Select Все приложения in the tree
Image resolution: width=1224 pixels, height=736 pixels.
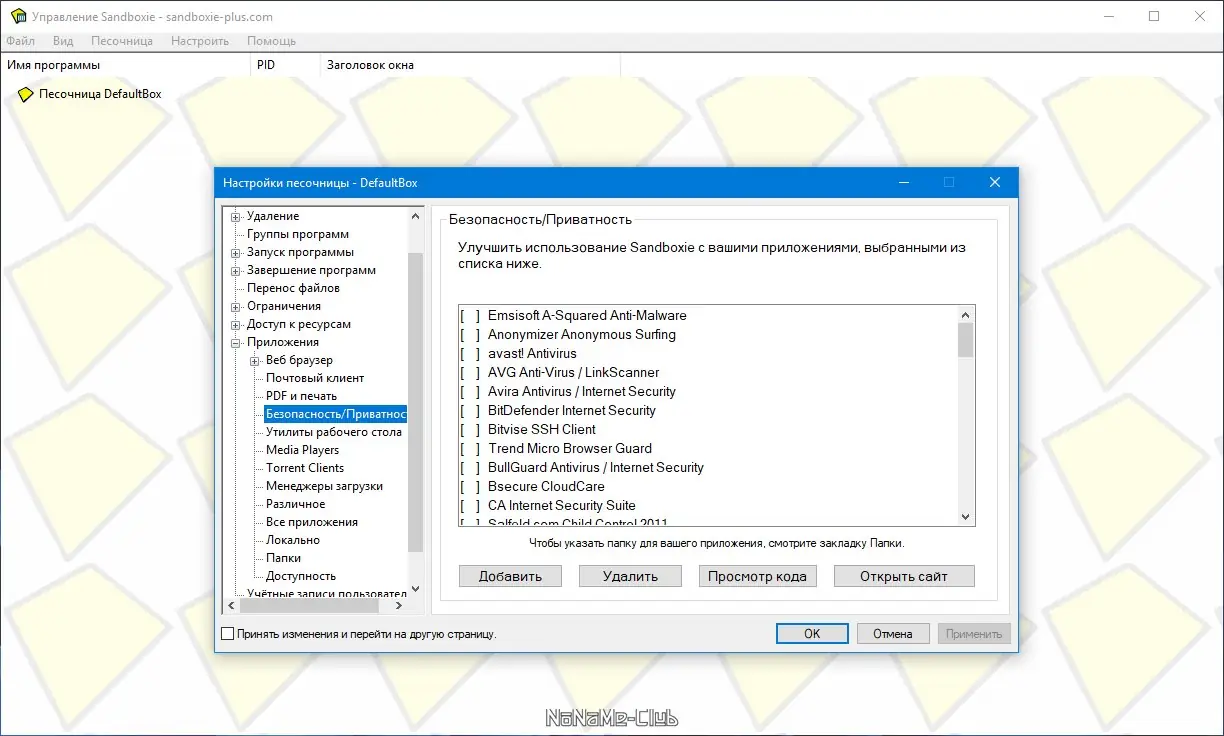[312, 522]
